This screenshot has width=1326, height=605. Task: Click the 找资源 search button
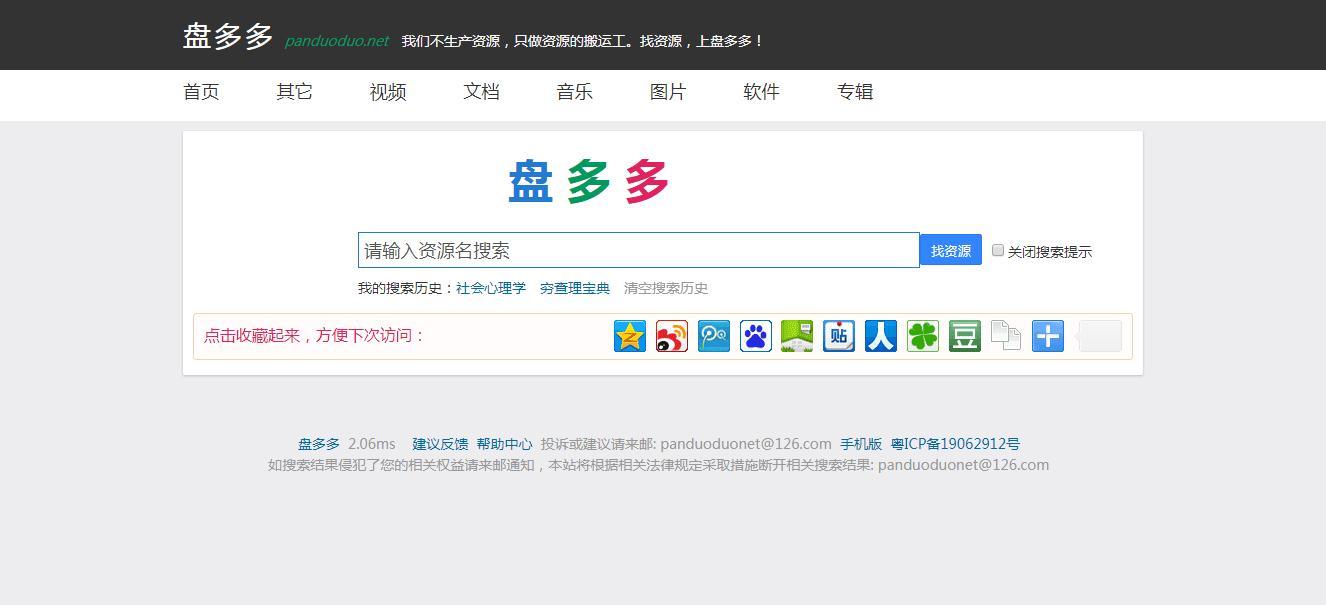951,250
